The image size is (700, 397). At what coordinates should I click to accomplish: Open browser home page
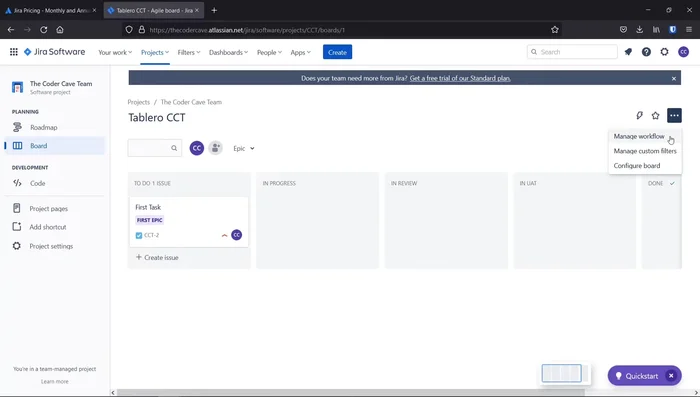point(60,30)
